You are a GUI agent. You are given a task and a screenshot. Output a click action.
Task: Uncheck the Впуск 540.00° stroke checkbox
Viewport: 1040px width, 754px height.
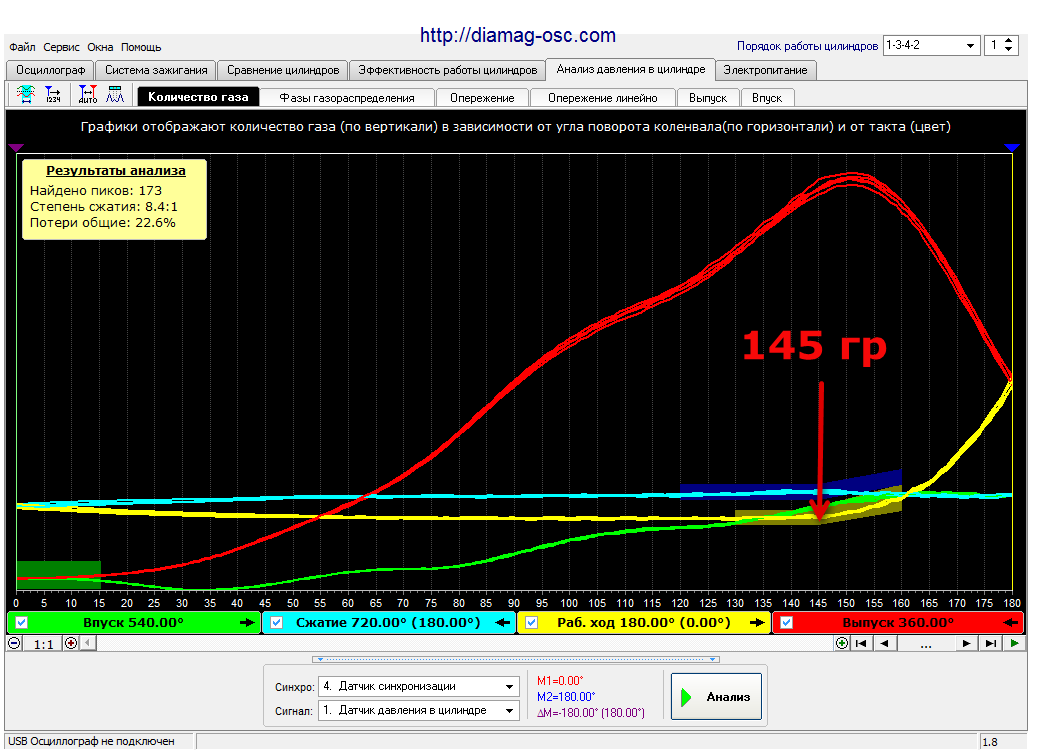pos(21,623)
